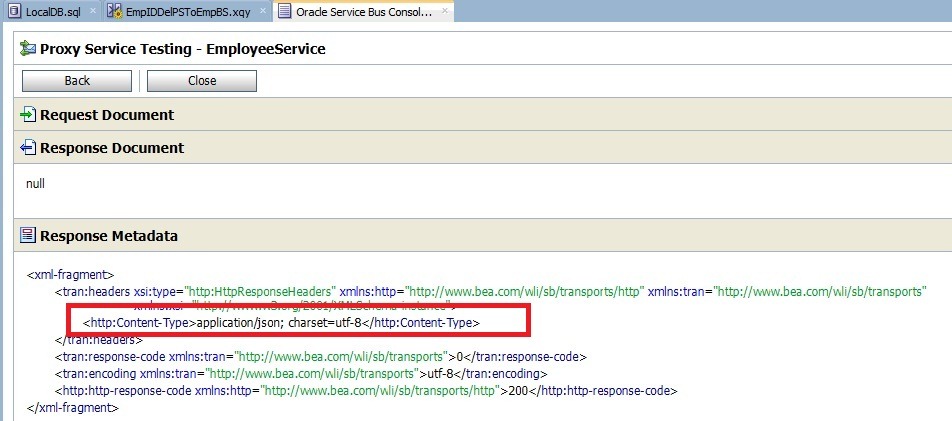Image resolution: width=952 pixels, height=421 pixels.
Task: Click the Request Document arrow icon
Action: [x=28, y=115]
